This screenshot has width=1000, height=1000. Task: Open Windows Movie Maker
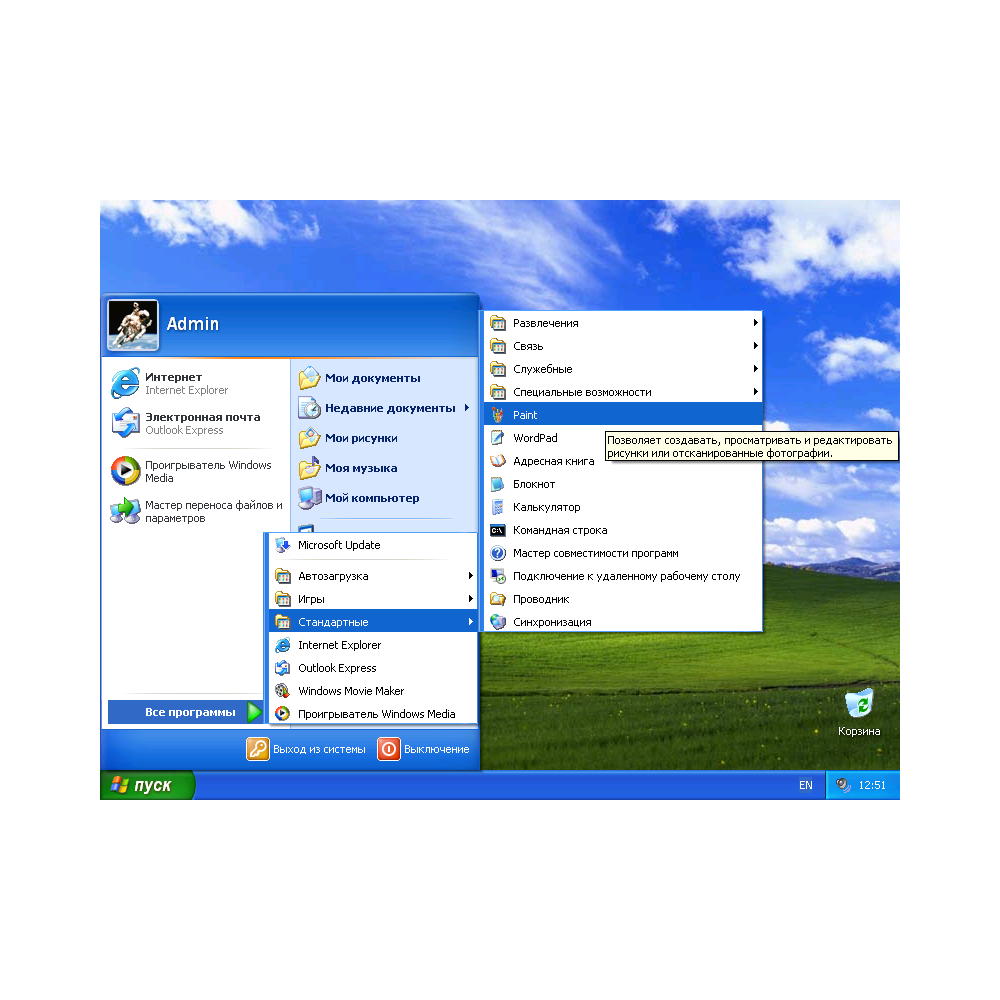coord(373,691)
